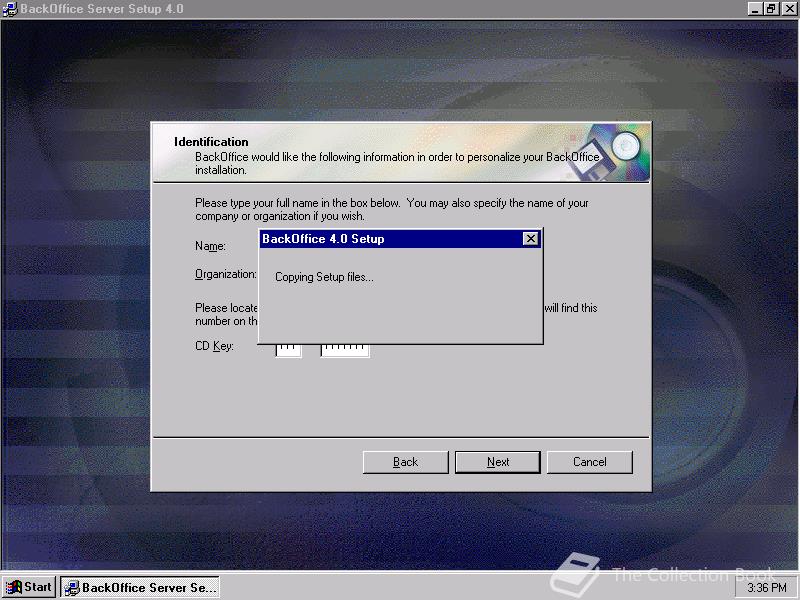Click the BackOffice Server Setup title bar icon
Viewport: 800px width, 600px height.
(x=10, y=9)
